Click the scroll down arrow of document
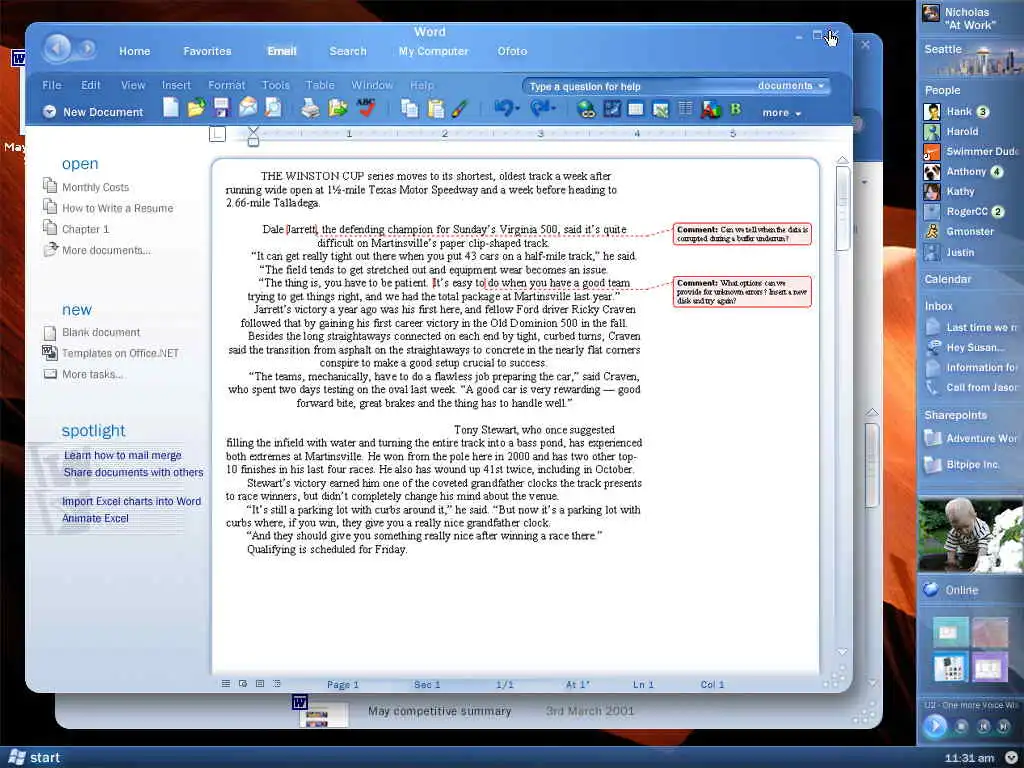Image resolution: width=1024 pixels, height=768 pixels. [842, 651]
